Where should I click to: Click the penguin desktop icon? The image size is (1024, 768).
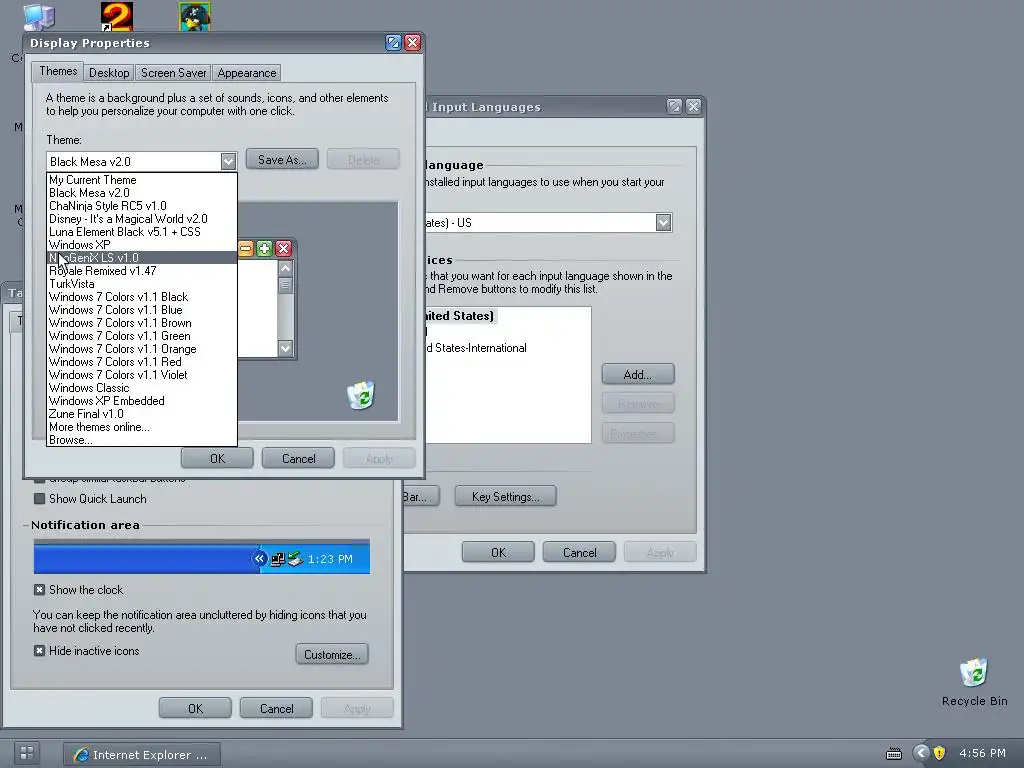[195, 17]
